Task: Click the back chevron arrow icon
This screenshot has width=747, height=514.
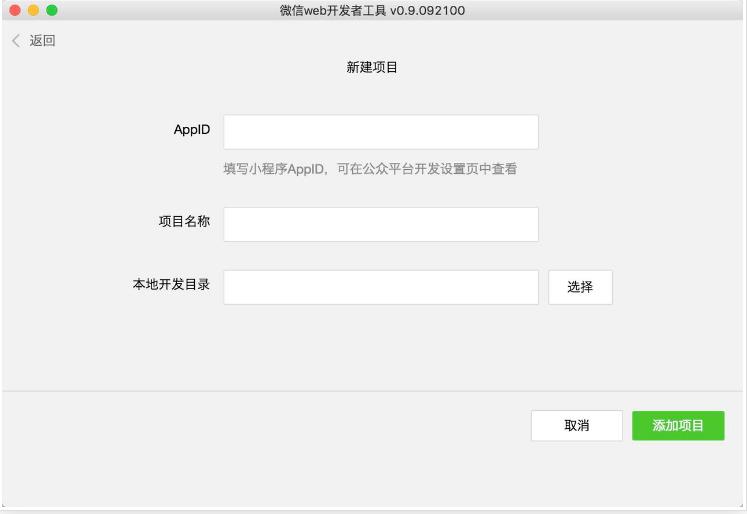Action: [x=16, y=40]
